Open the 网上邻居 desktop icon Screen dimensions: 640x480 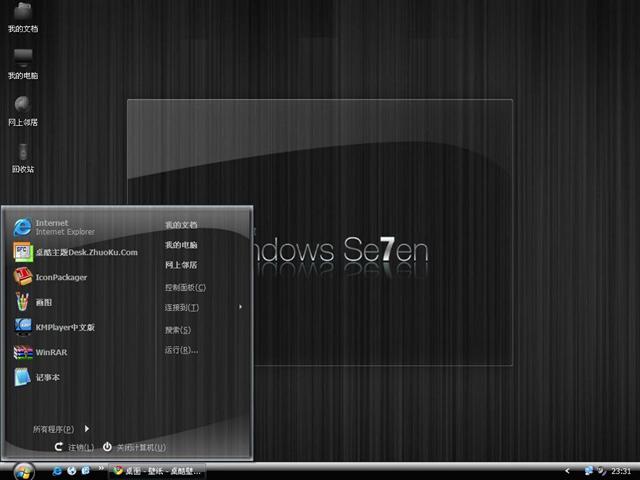(x=23, y=111)
